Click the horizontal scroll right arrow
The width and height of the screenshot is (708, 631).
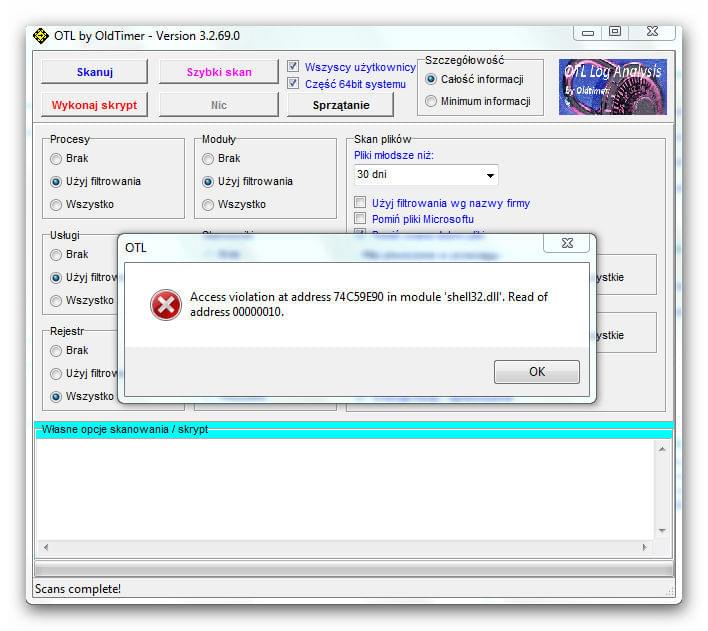coord(644,547)
